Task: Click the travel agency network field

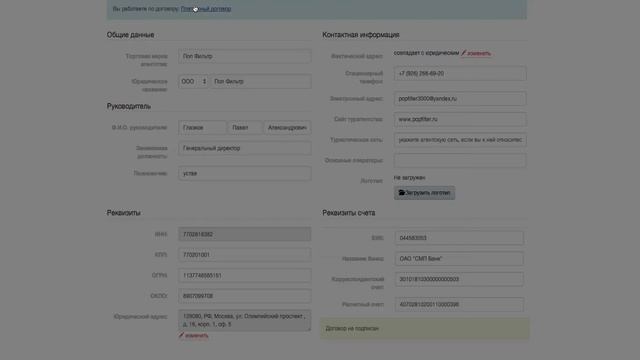Action: [x=460, y=140]
